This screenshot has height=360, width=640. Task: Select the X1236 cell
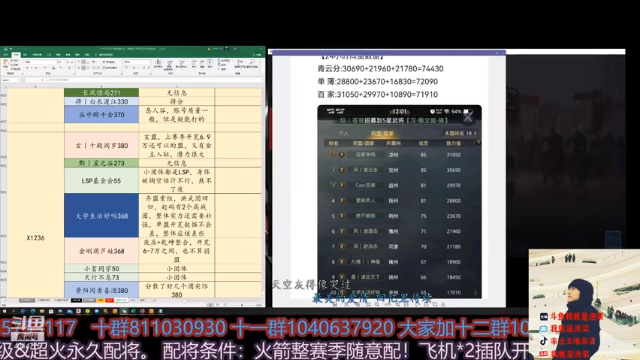point(36,238)
